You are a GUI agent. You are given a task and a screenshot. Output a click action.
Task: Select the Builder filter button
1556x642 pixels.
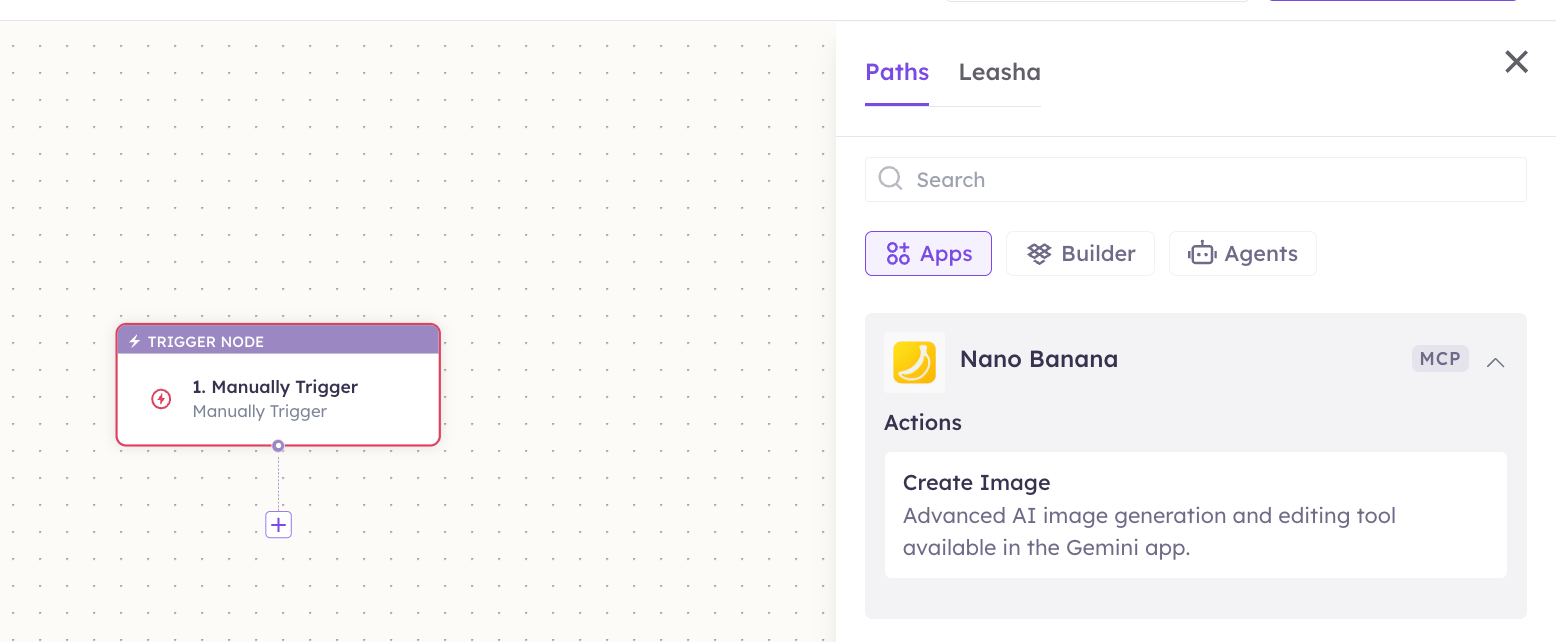click(1080, 253)
